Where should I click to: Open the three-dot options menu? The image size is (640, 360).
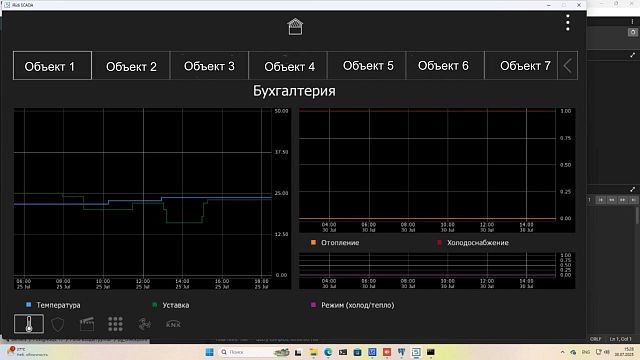point(567,22)
